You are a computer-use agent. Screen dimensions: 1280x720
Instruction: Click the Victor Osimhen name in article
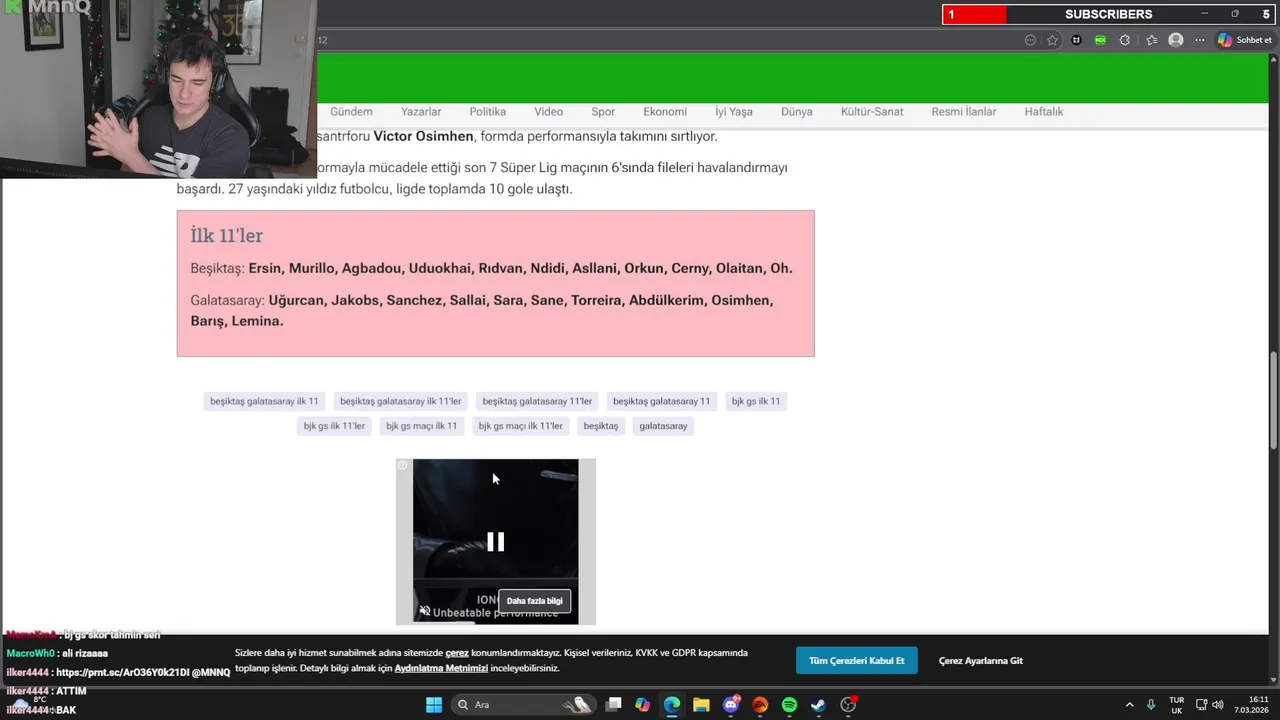pos(423,136)
